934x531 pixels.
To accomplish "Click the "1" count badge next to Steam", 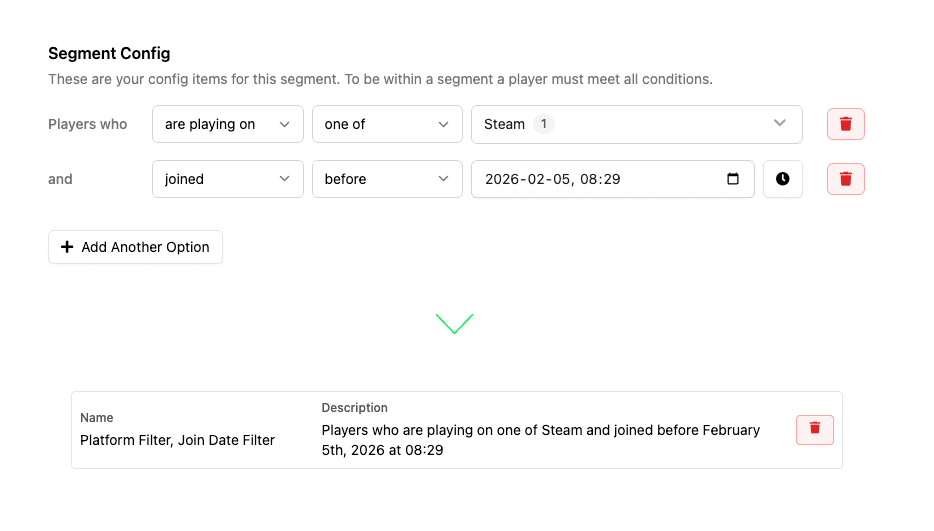I will pos(543,124).
